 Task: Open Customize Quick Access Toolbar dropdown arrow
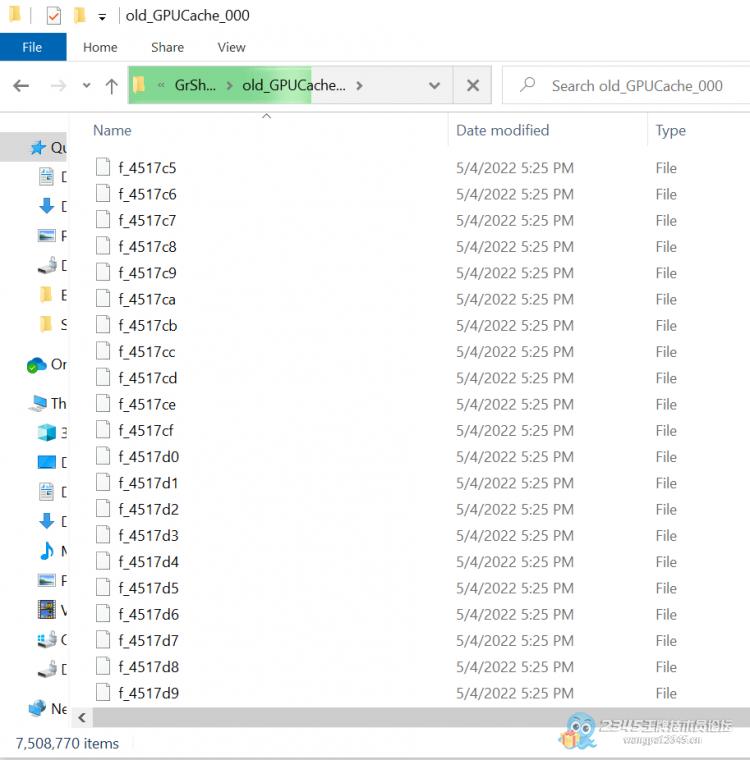(x=102, y=17)
